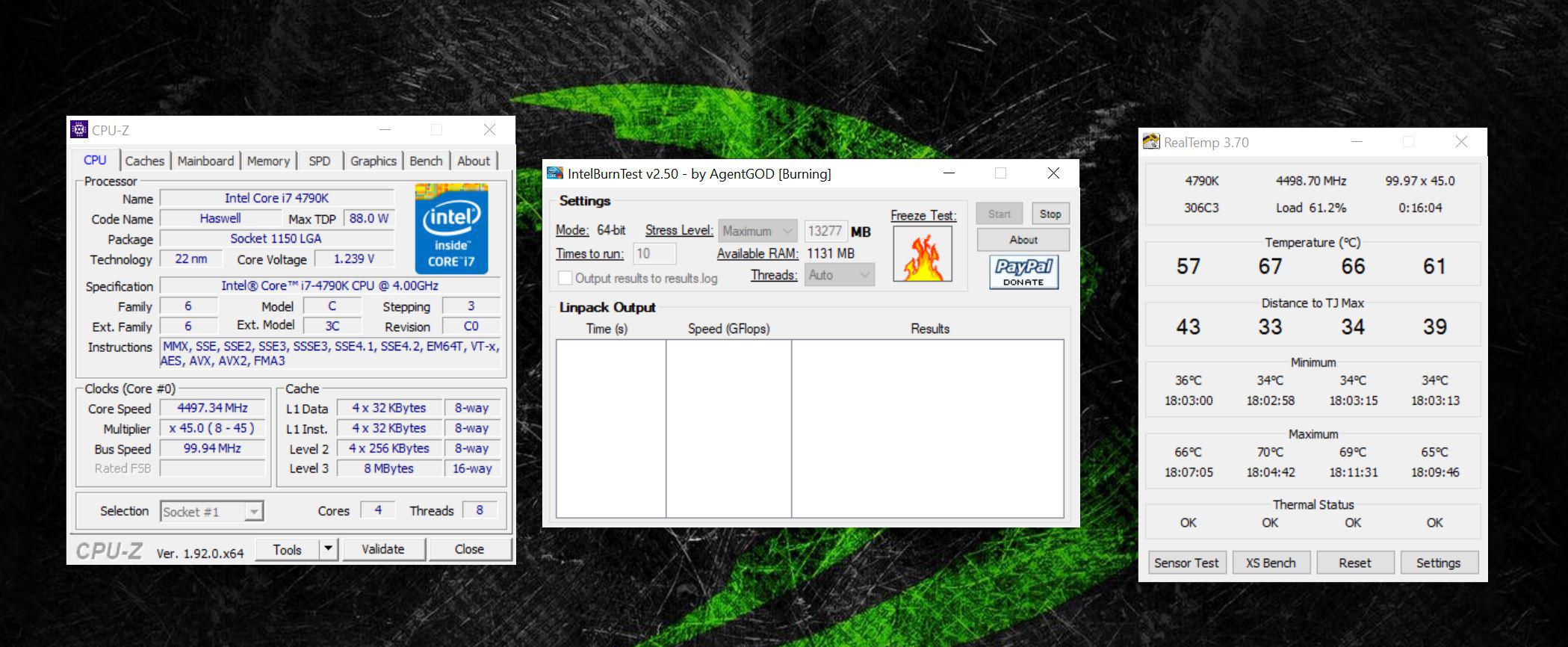This screenshot has height=647, width=1568.
Task: Click the 88.0 W Max TDP value
Action: tap(369, 218)
